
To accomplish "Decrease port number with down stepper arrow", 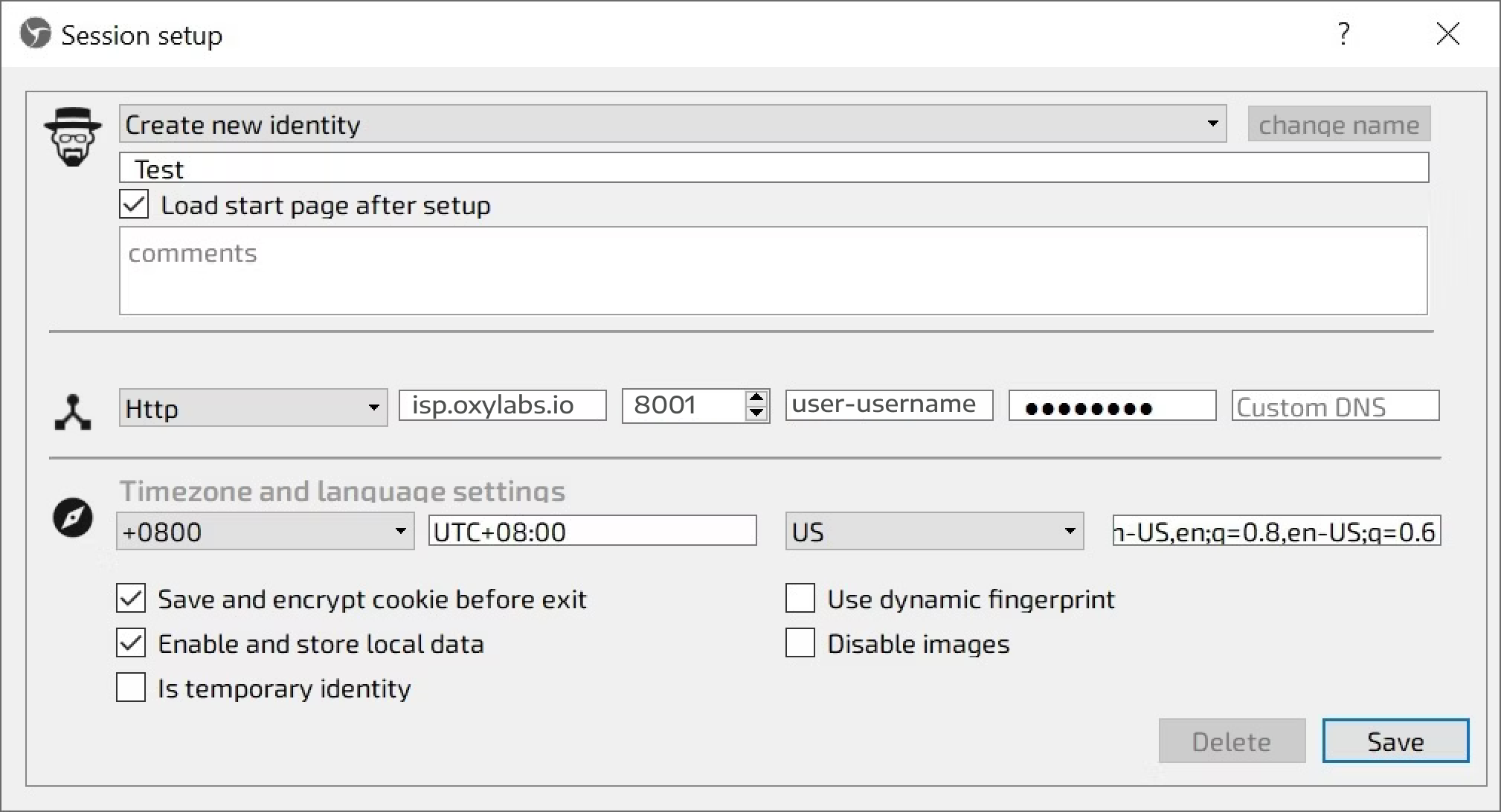I will coord(756,413).
